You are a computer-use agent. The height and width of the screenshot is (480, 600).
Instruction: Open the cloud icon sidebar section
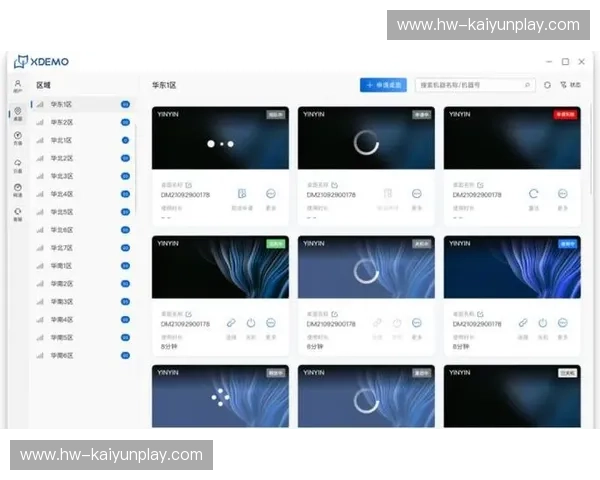click(18, 166)
